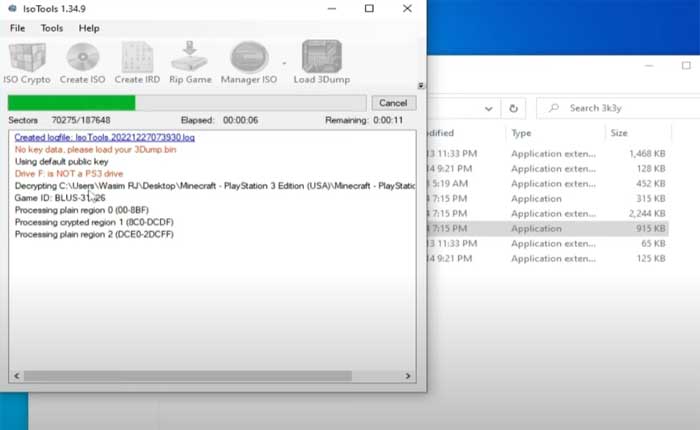
Task: Select the 125 KB application extension row
Action: pyautogui.click(x=547, y=259)
